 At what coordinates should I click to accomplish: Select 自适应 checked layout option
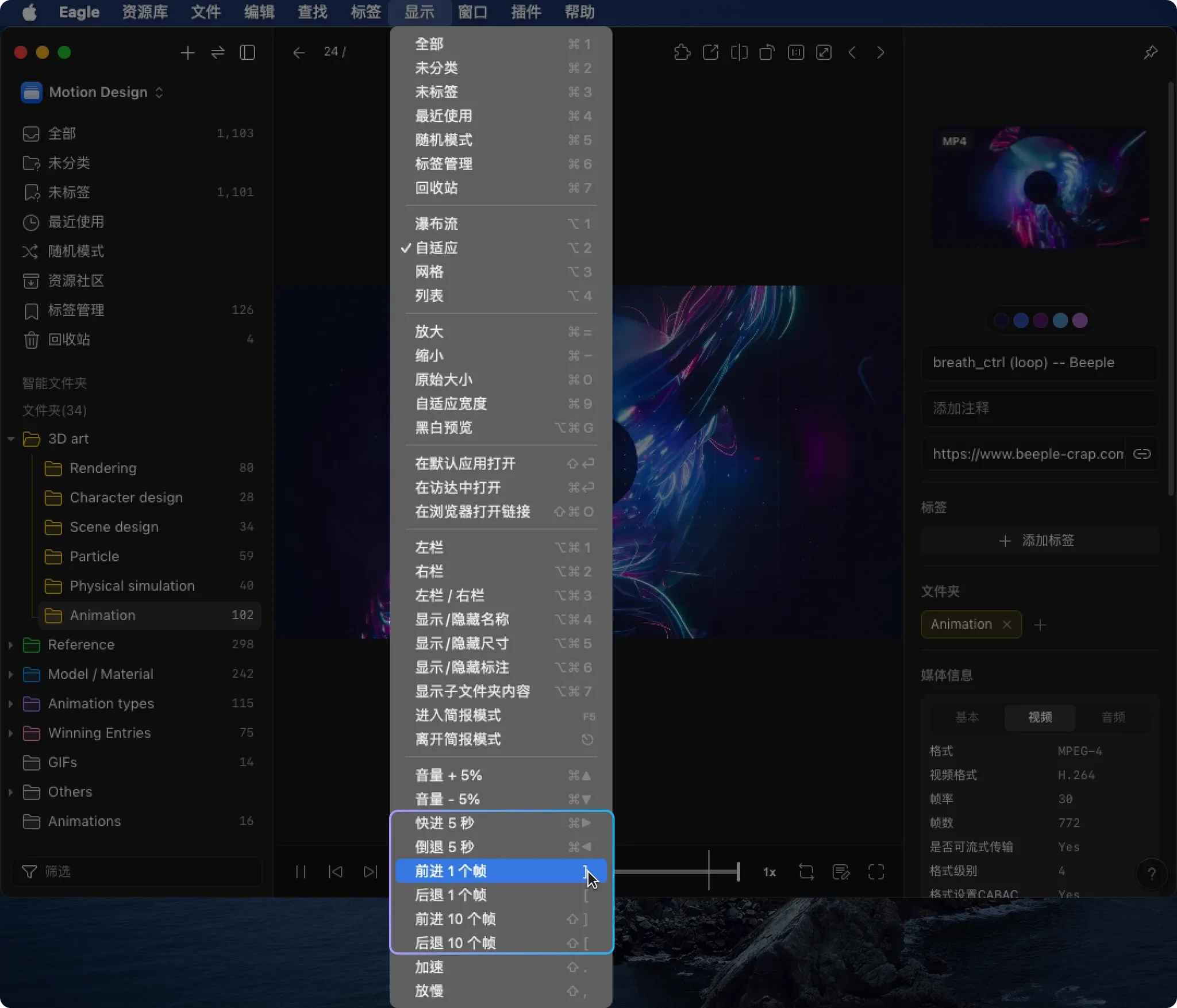(x=501, y=248)
